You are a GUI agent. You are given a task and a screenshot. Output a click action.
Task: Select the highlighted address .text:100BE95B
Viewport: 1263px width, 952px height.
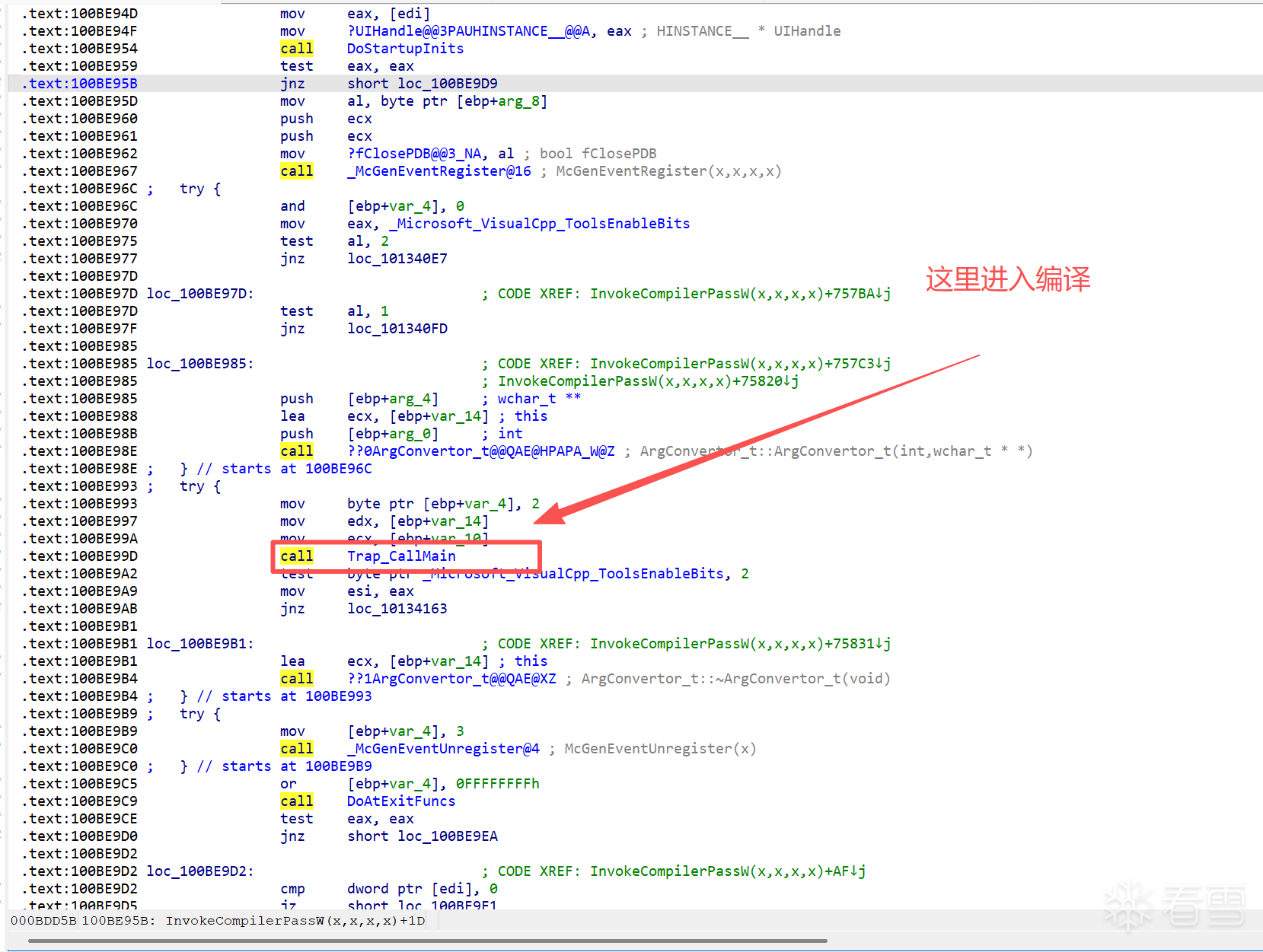pos(80,84)
